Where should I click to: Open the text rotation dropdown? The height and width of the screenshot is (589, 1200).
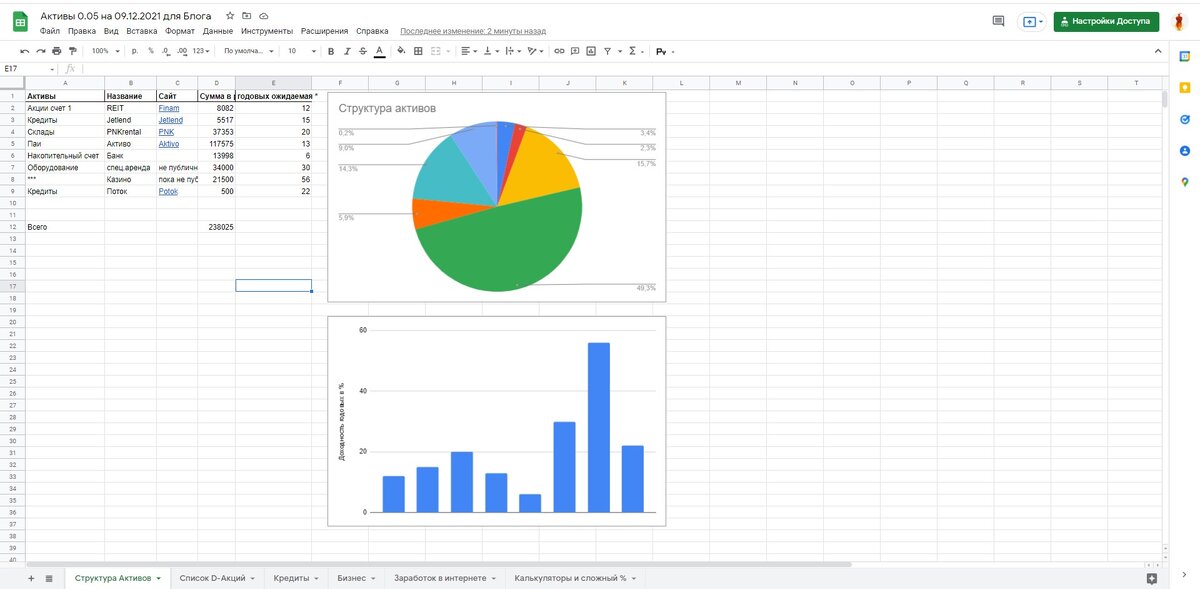pos(536,51)
